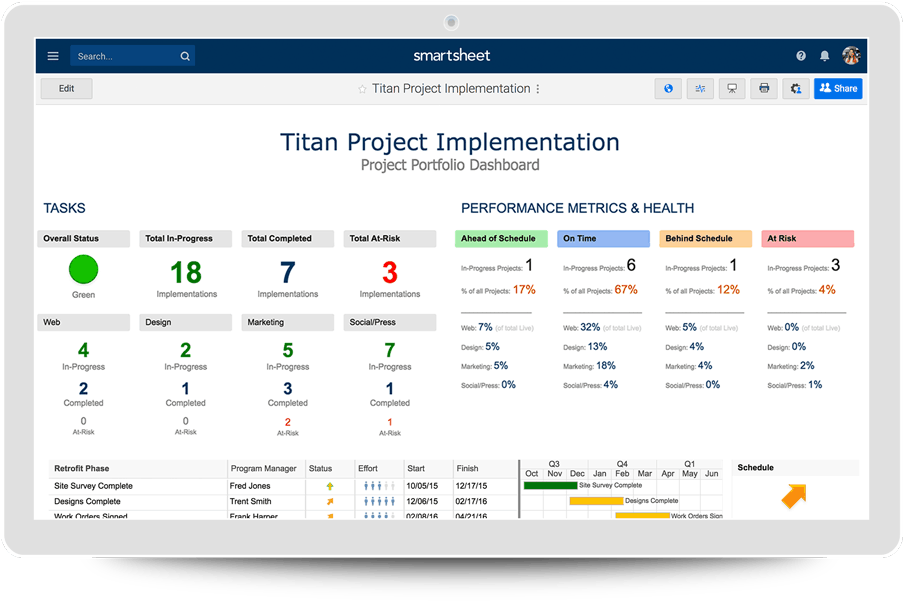This screenshot has height=601, width=903.
Task: Select the Fred Jones program manager cell
Action: click(250, 486)
